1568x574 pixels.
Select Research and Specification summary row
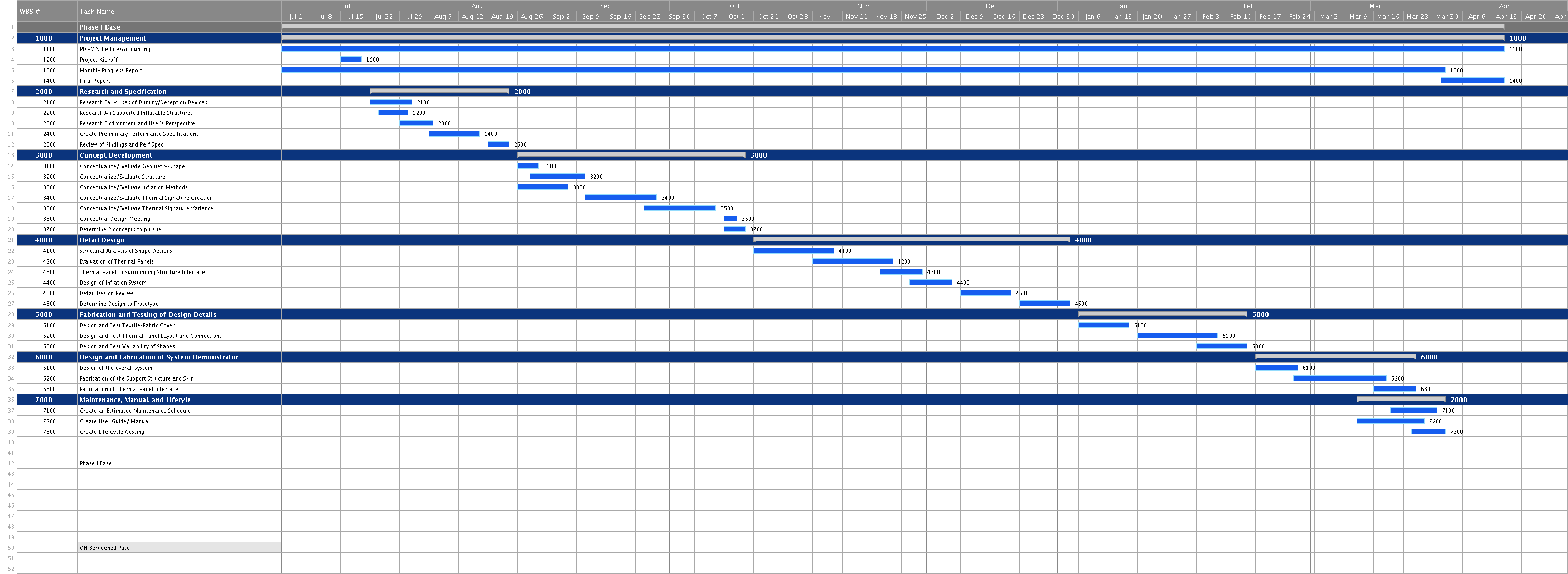click(122, 91)
